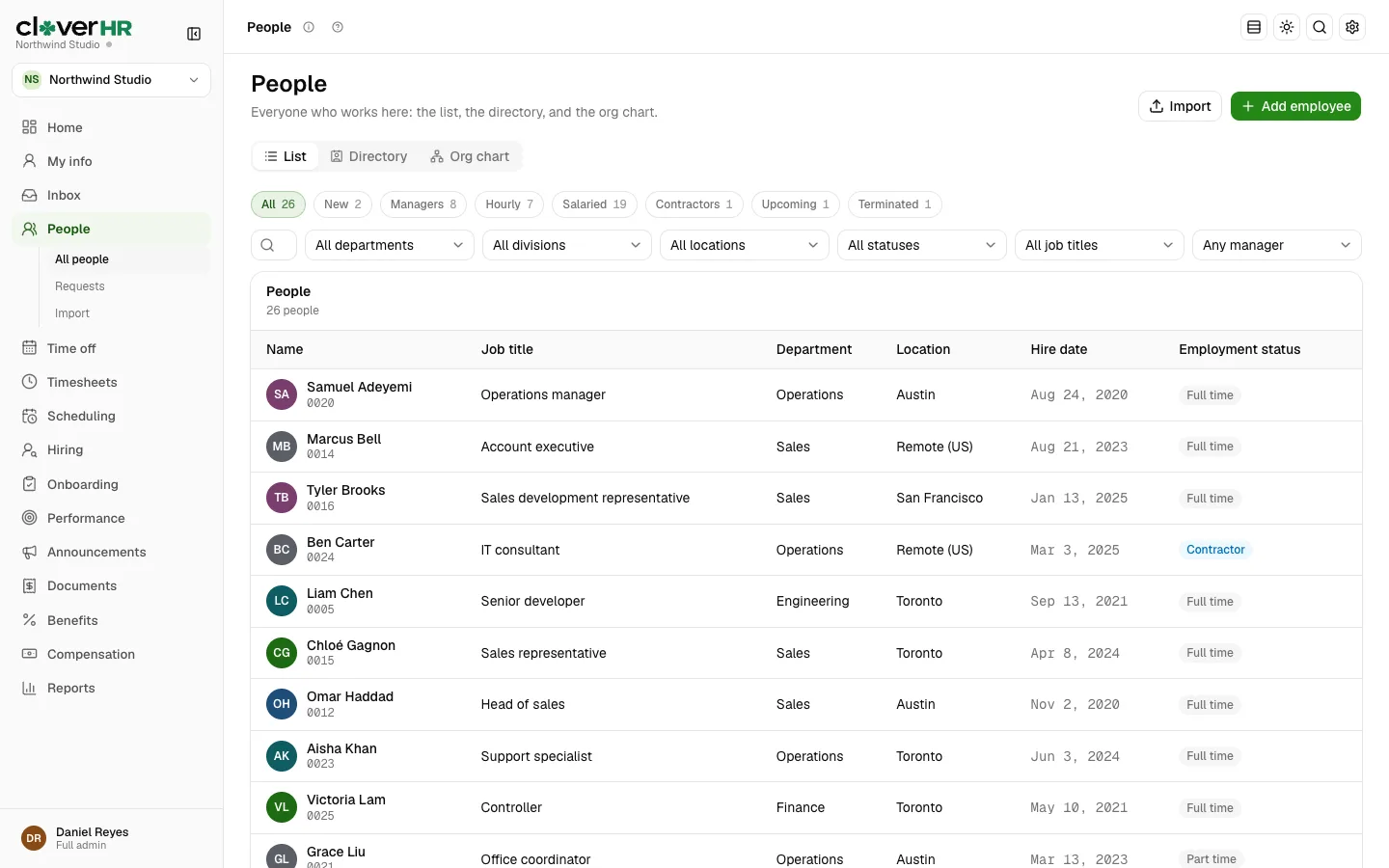Filter by Managers chip
This screenshot has height=868, width=1389.
[423, 204]
